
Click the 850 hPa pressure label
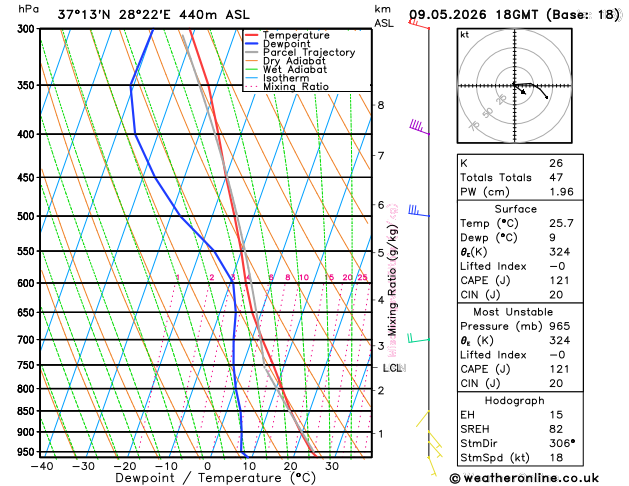click(x=28, y=411)
